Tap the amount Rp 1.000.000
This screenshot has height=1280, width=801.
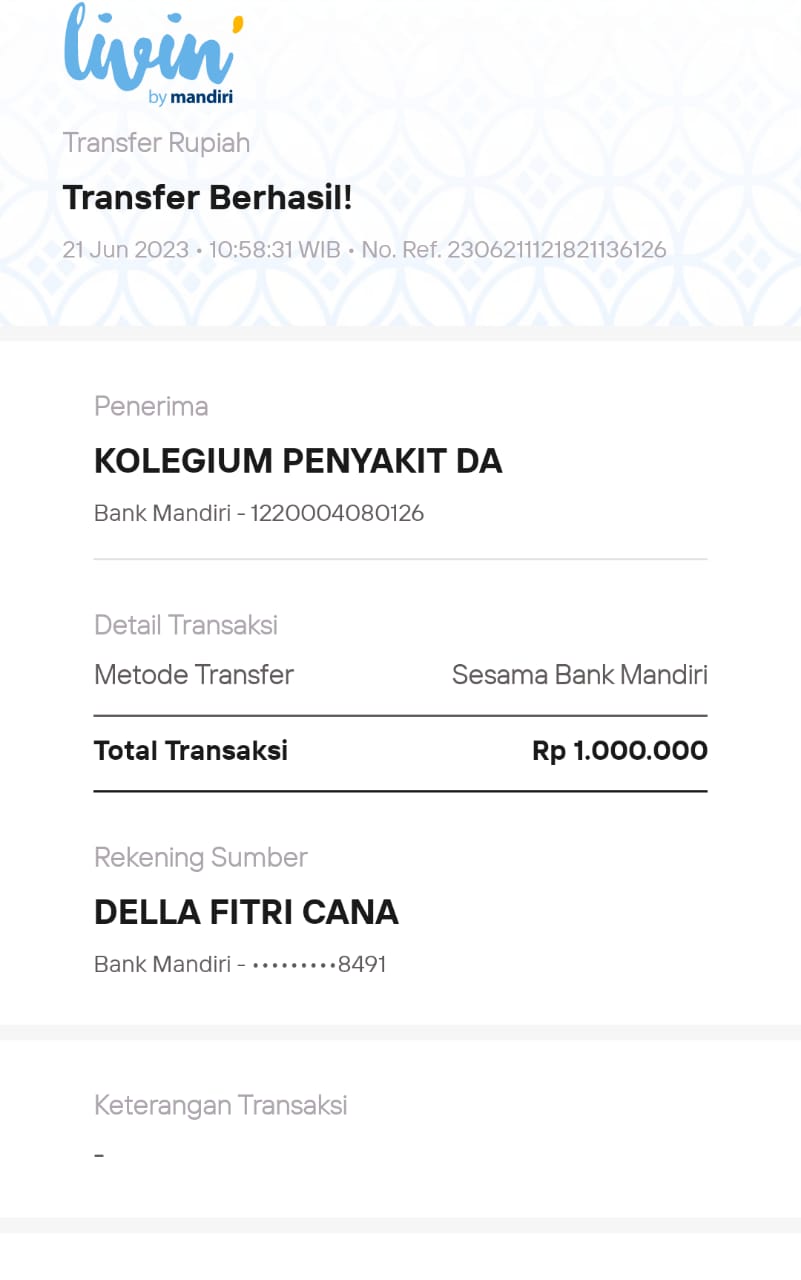(619, 751)
